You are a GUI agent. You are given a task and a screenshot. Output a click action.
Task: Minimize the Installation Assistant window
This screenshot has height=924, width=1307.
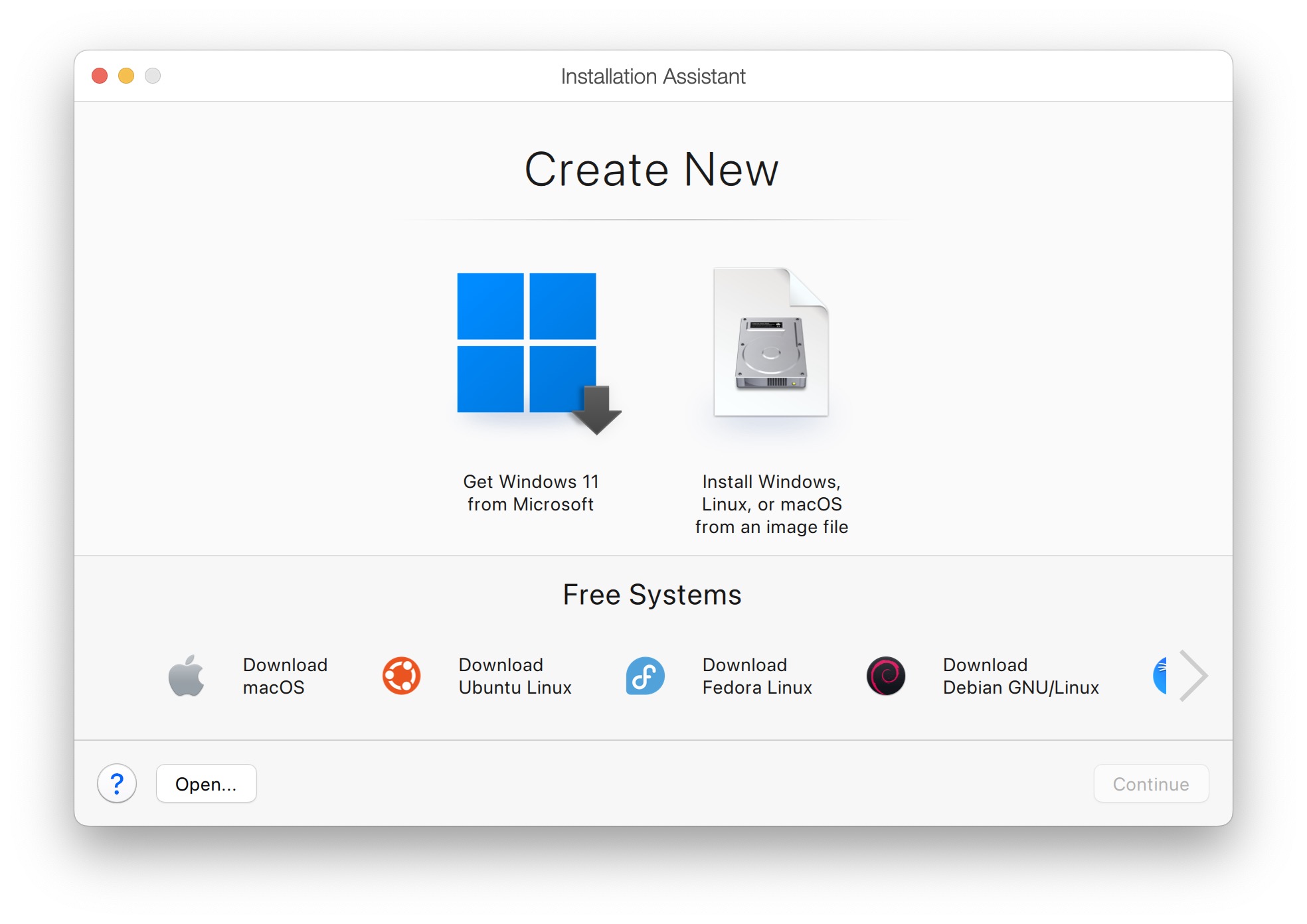(x=126, y=76)
